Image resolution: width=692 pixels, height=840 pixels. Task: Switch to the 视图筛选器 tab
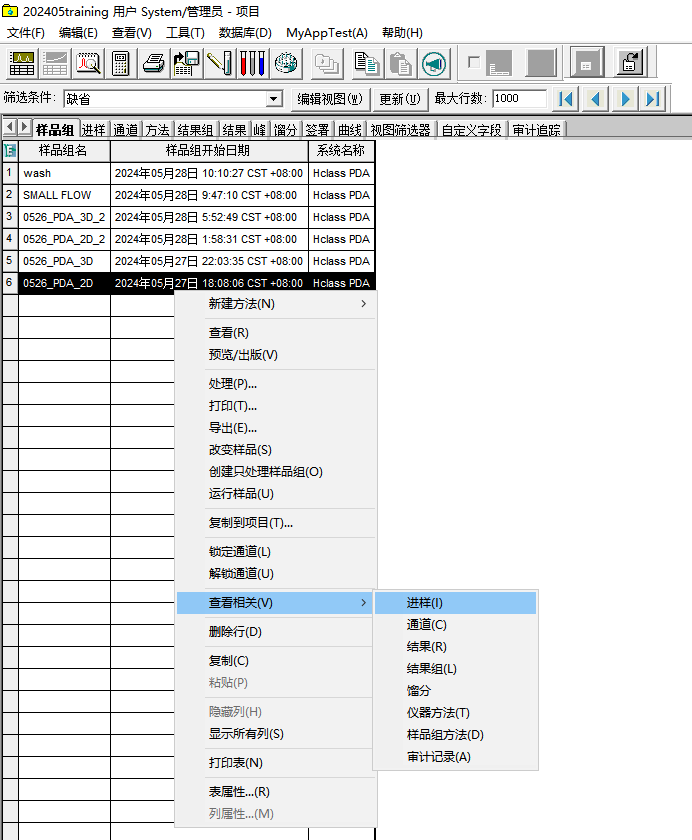coord(400,130)
